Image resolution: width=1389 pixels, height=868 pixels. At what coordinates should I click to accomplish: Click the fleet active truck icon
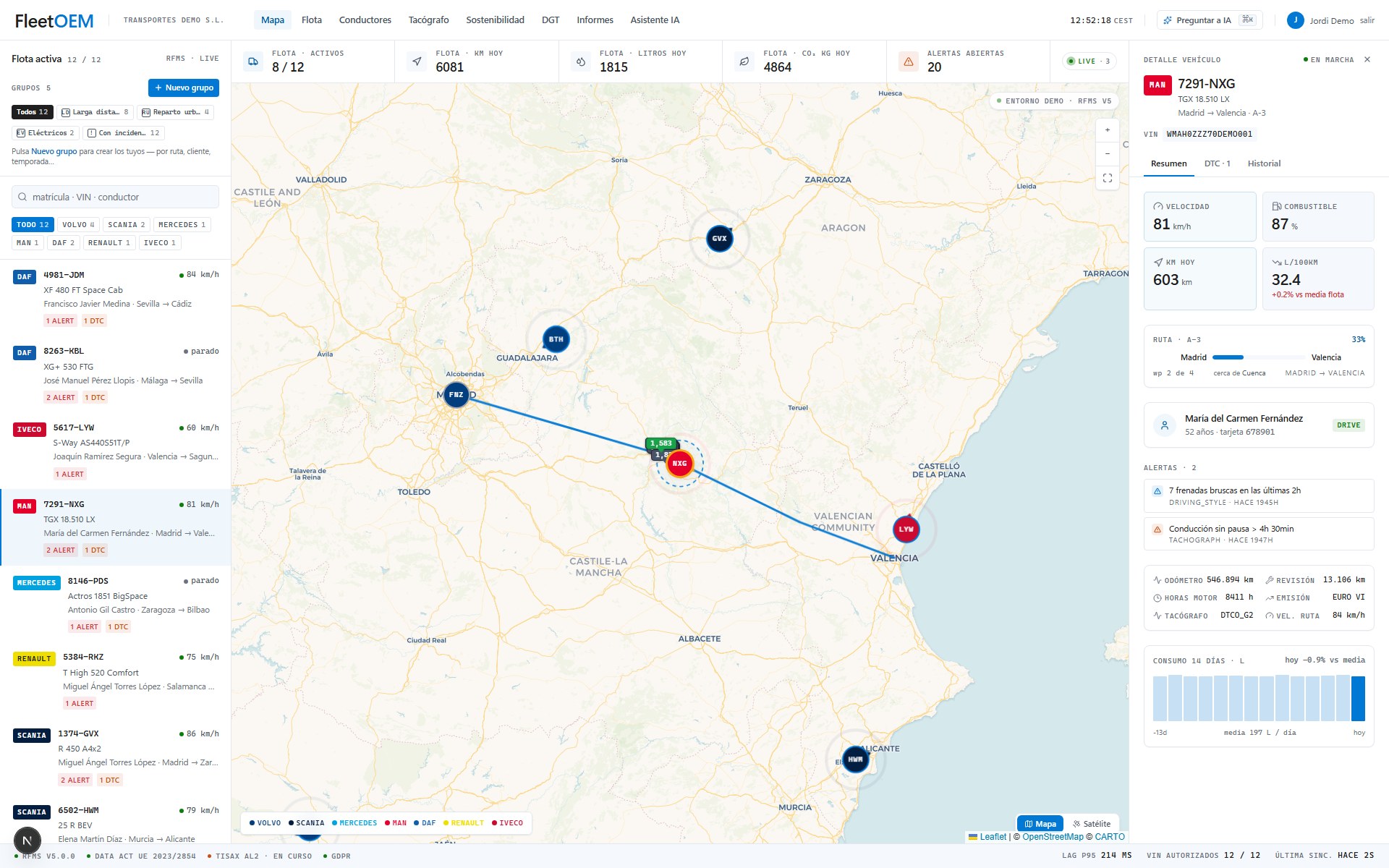tap(253, 61)
